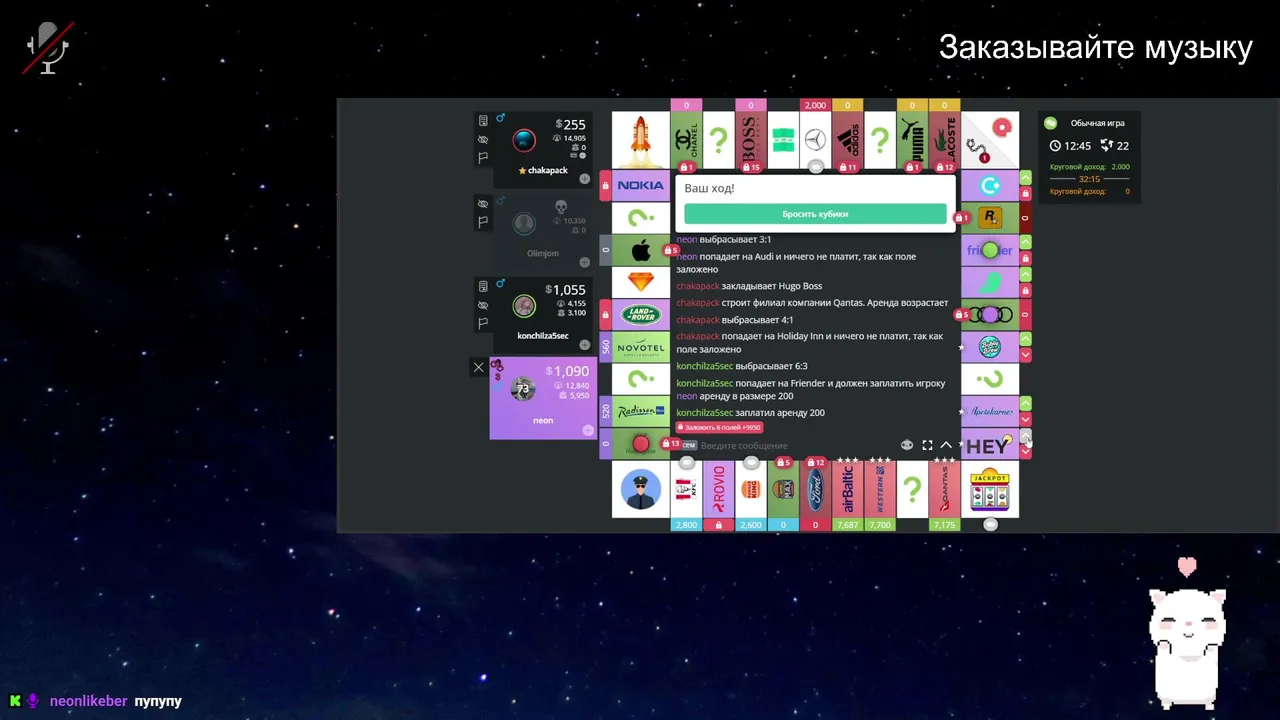Screen dimensions: 1280x720
Task: Close the neon player card X
Action: click(478, 367)
